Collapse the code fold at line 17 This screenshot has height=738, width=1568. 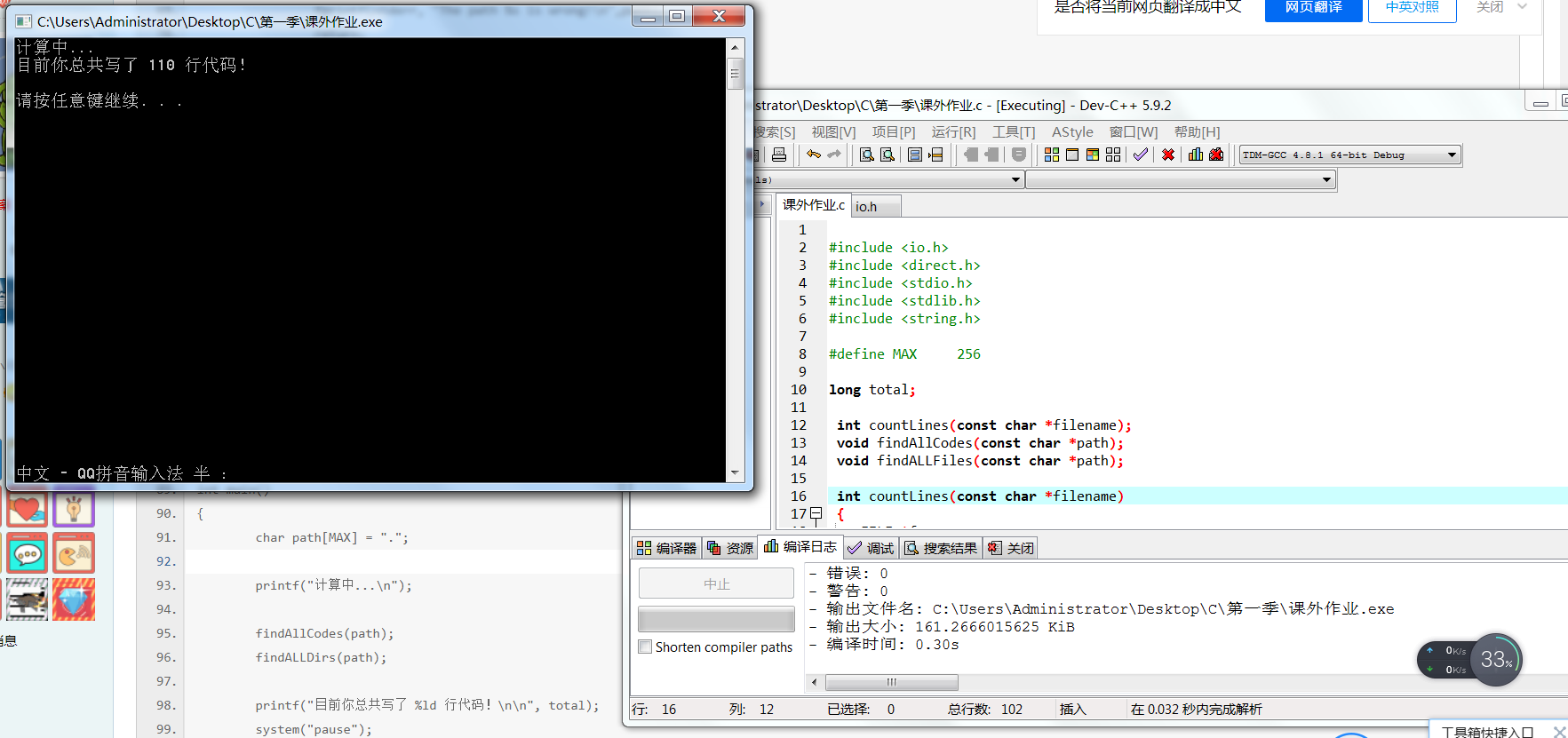pyautogui.click(x=816, y=513)
